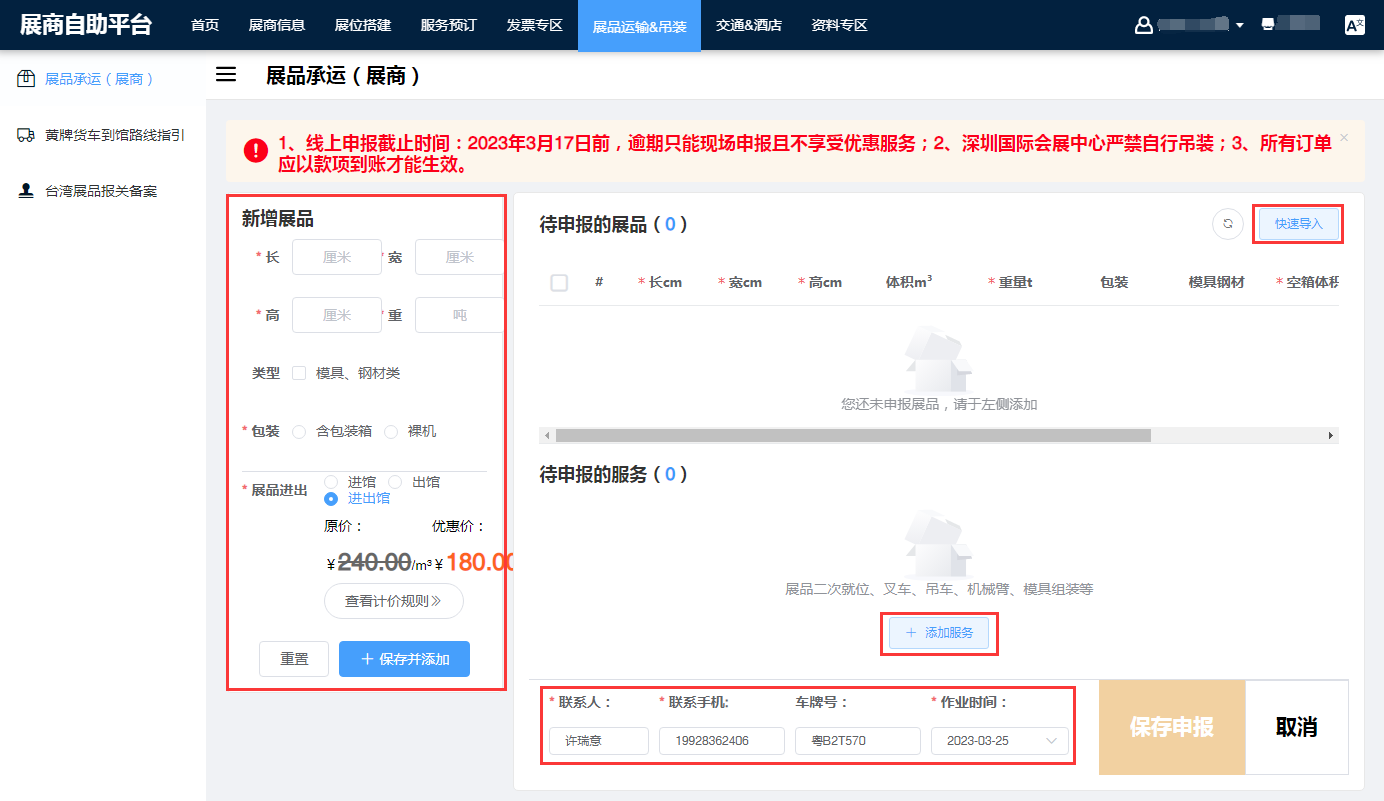Expand the username dropdown arrow in header
Image resolution: width=1384 pixels, height=801 pixels.
(x=1240, y=26)
